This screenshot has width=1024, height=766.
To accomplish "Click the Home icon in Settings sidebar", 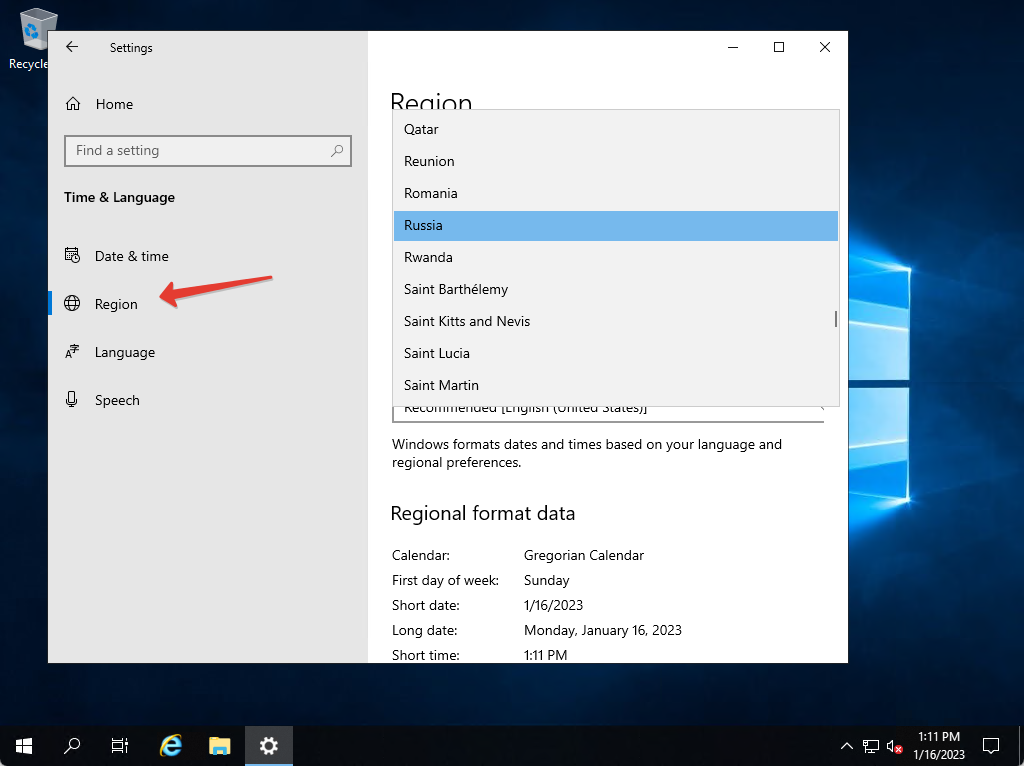I will (x=74, y=103).
